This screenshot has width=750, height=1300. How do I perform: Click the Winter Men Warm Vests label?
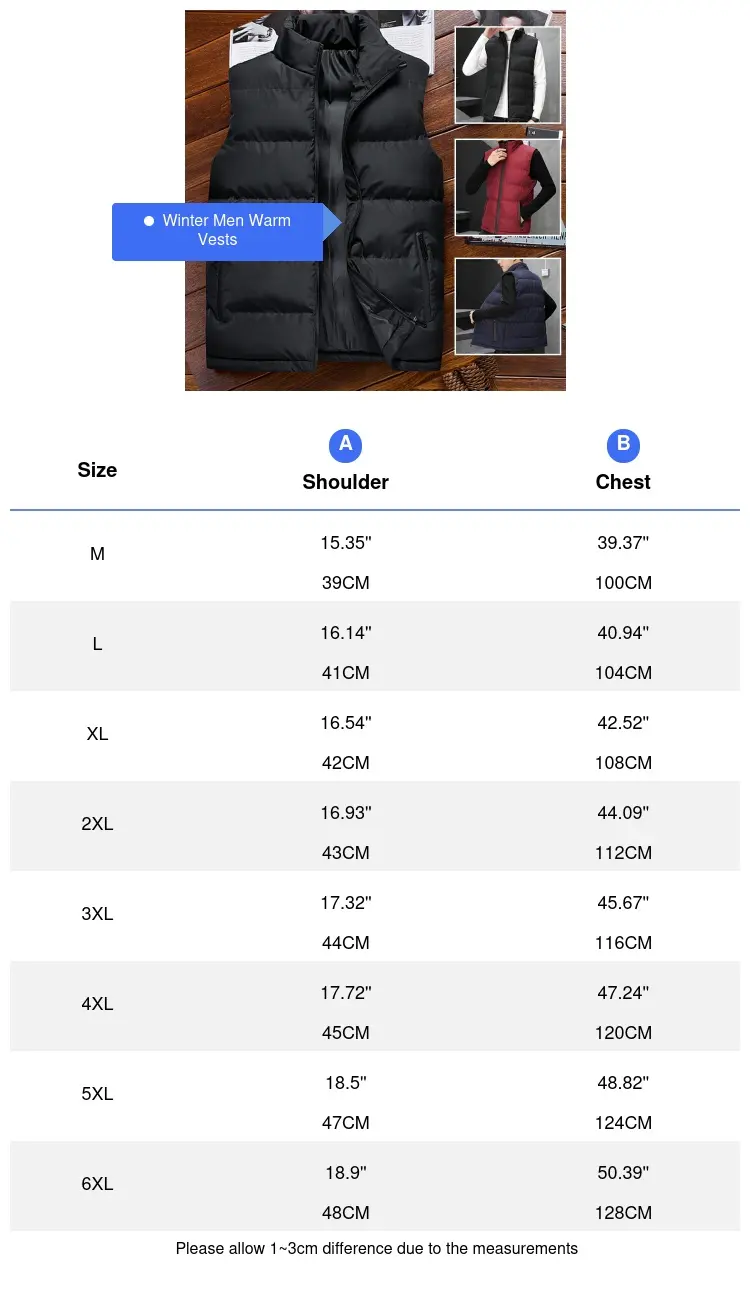point(217,231)
